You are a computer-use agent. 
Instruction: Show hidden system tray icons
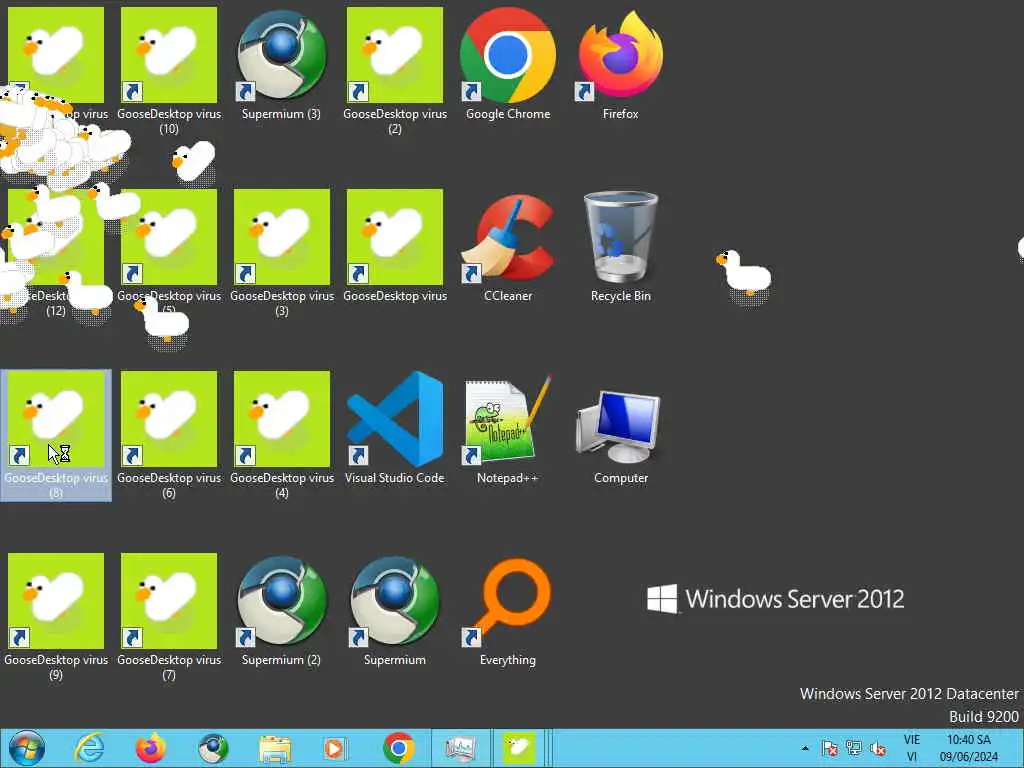(x=805, y=748)
